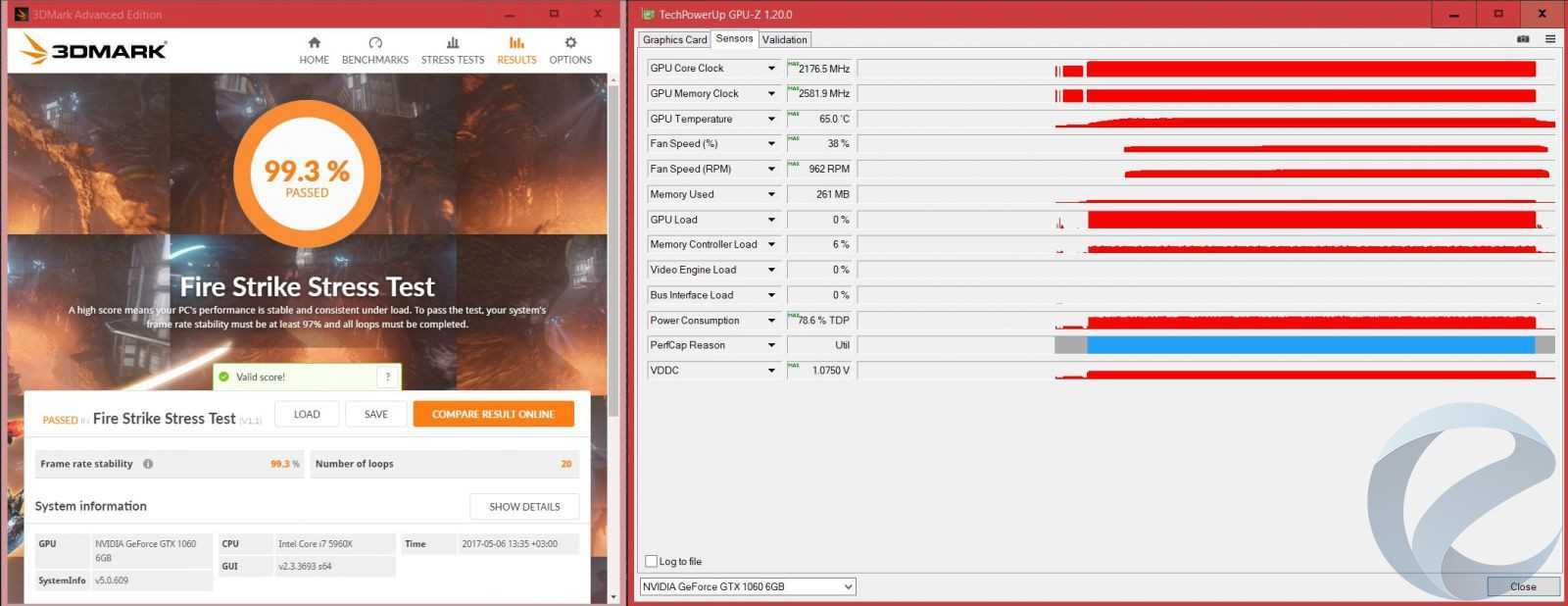Click the valid score help question mark

pos(388,377)
